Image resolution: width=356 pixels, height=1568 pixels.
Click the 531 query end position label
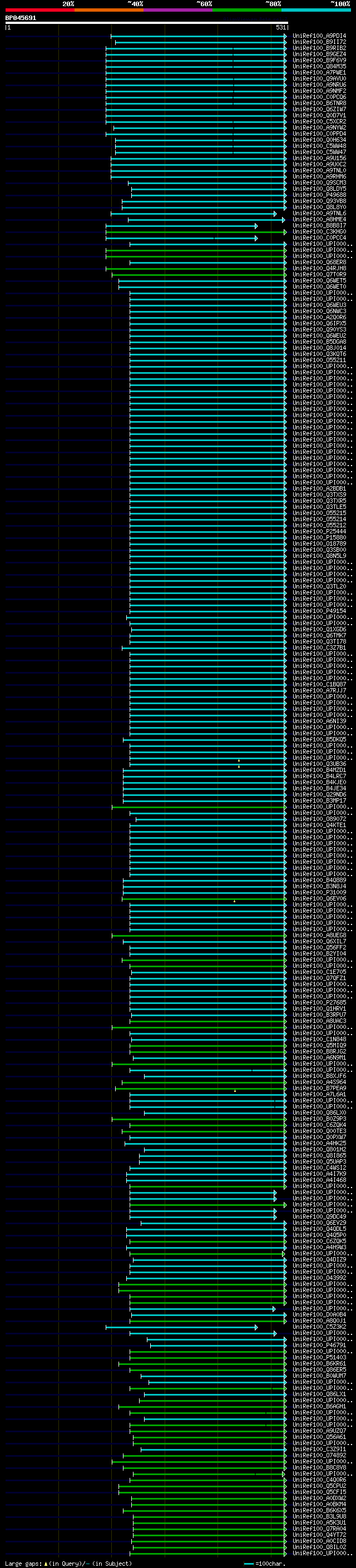(x=280, y=27)
